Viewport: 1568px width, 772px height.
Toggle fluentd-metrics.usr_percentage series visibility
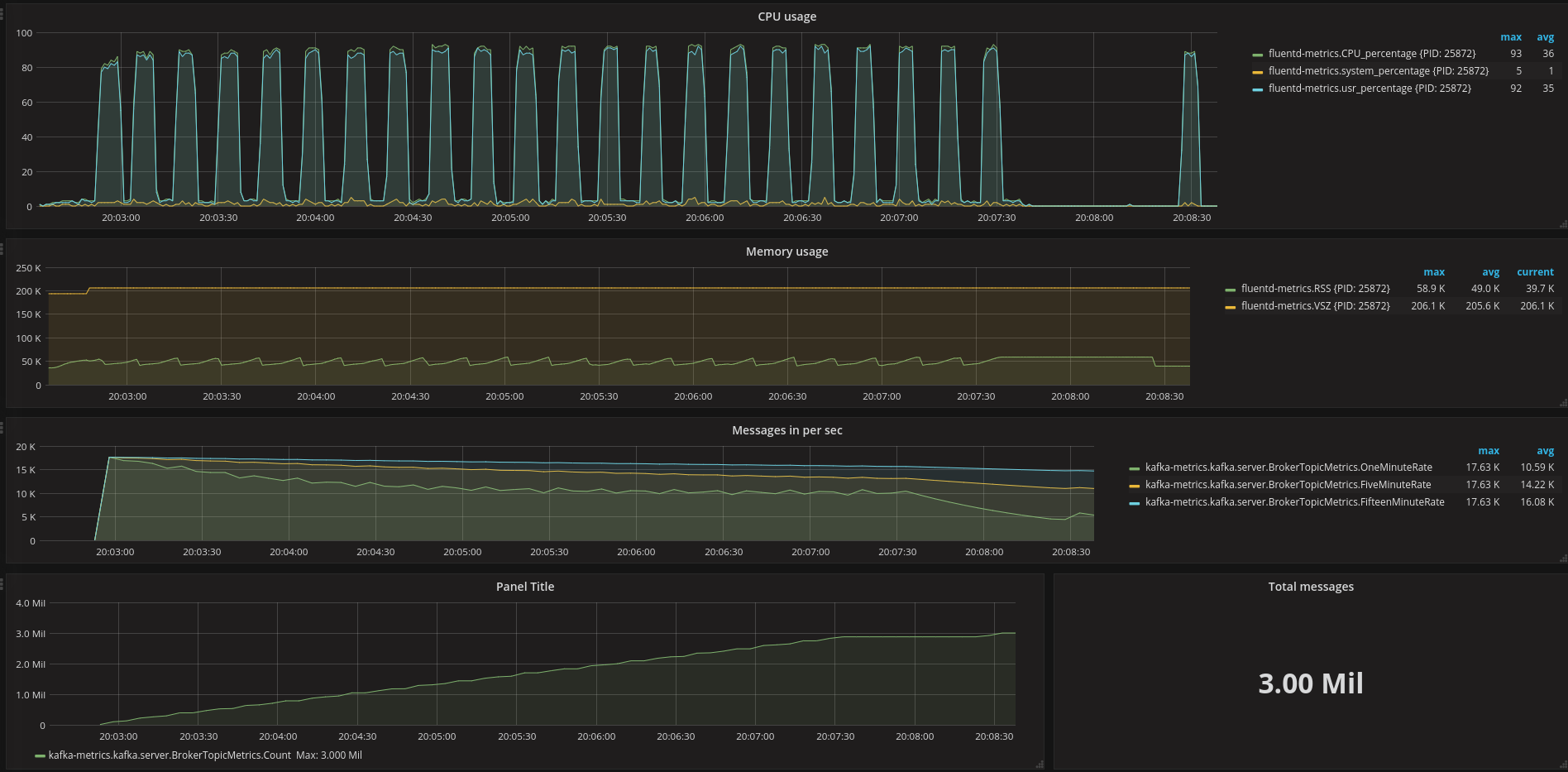tap(1370, 89)
